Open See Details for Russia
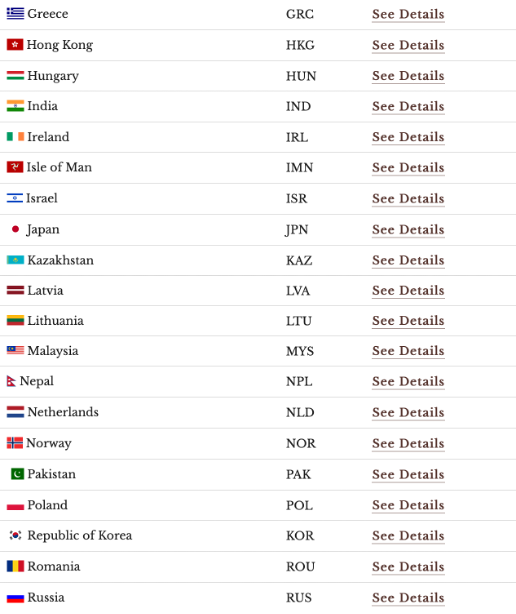 pos(408,598)
